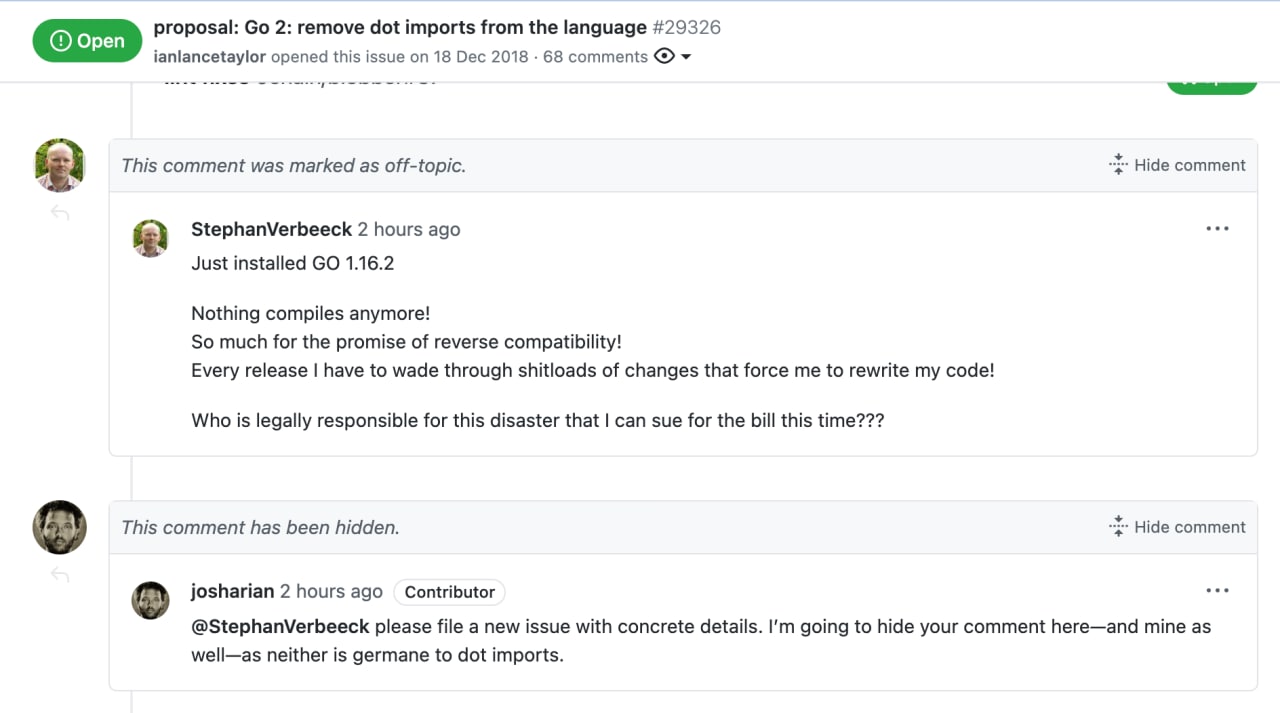Hide the off-topic comment by StephanVerbeeck
Image resolution: width=1280 pixels, height=713 pixels.
tap(1178, 165)
